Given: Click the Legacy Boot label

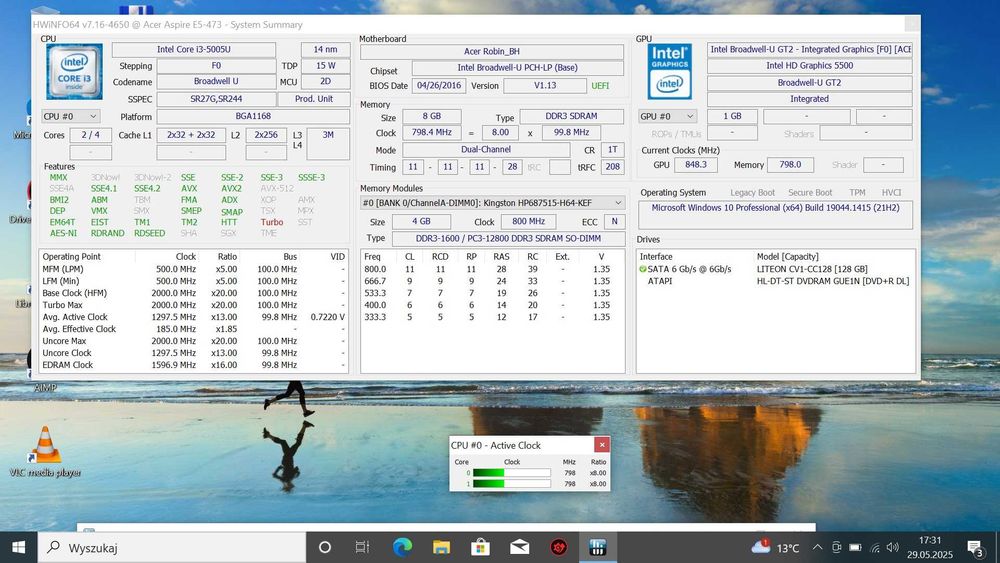Looking at the screenshot, I should coord(753,193).
